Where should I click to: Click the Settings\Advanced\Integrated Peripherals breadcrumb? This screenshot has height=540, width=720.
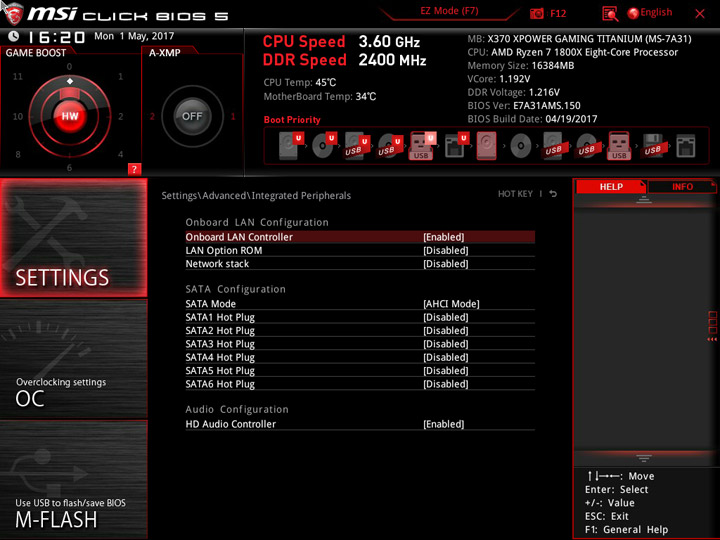click(x=256, y=196)
